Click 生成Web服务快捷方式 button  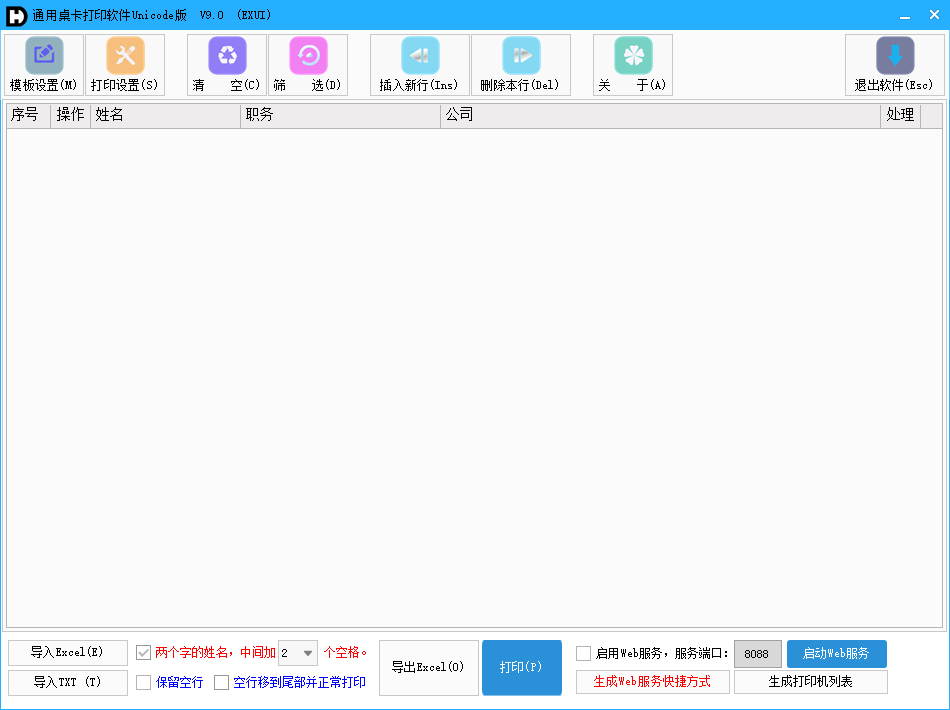(x=652, y=682)
